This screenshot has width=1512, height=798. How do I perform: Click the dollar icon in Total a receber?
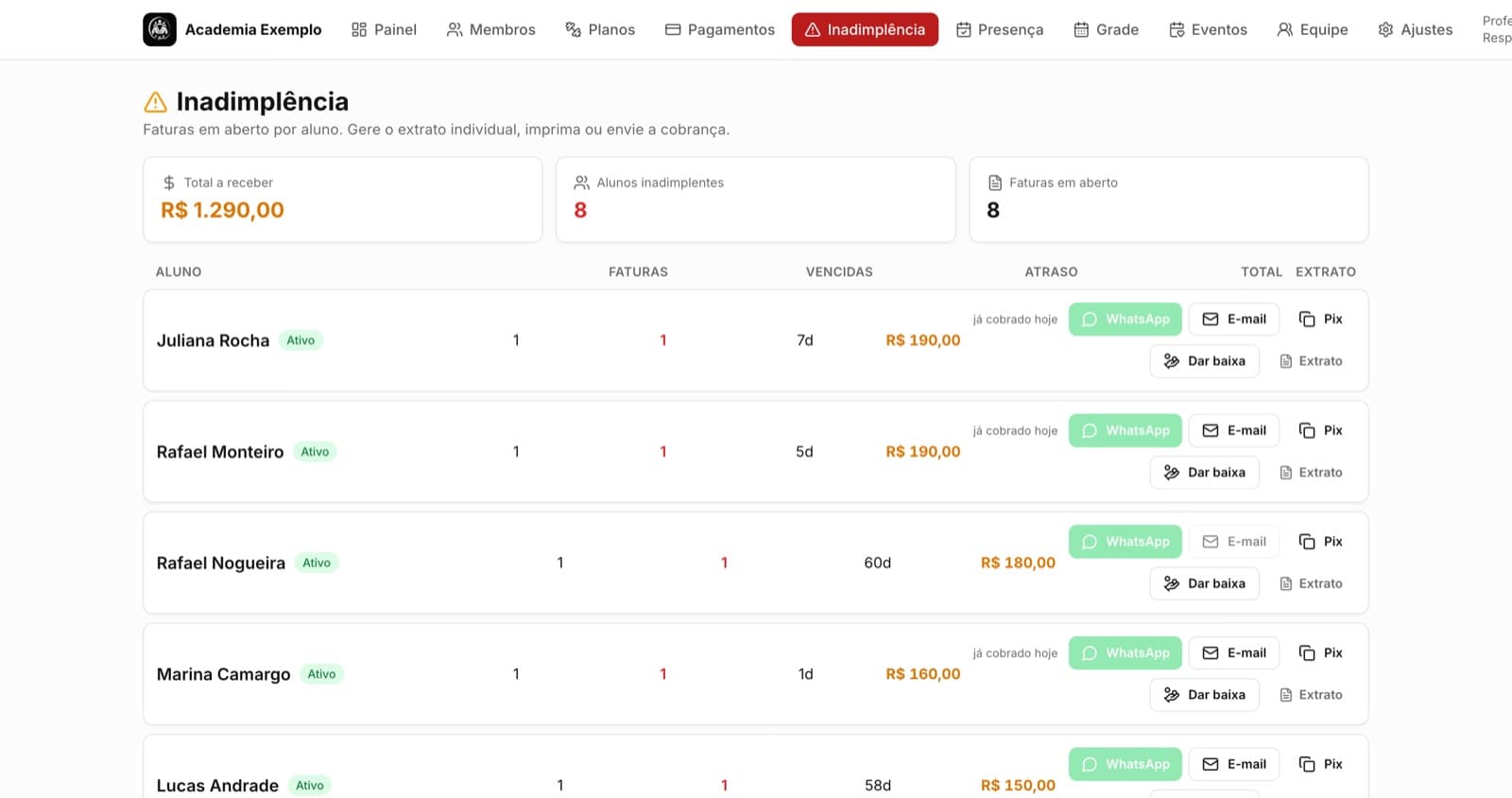(169, 182)
